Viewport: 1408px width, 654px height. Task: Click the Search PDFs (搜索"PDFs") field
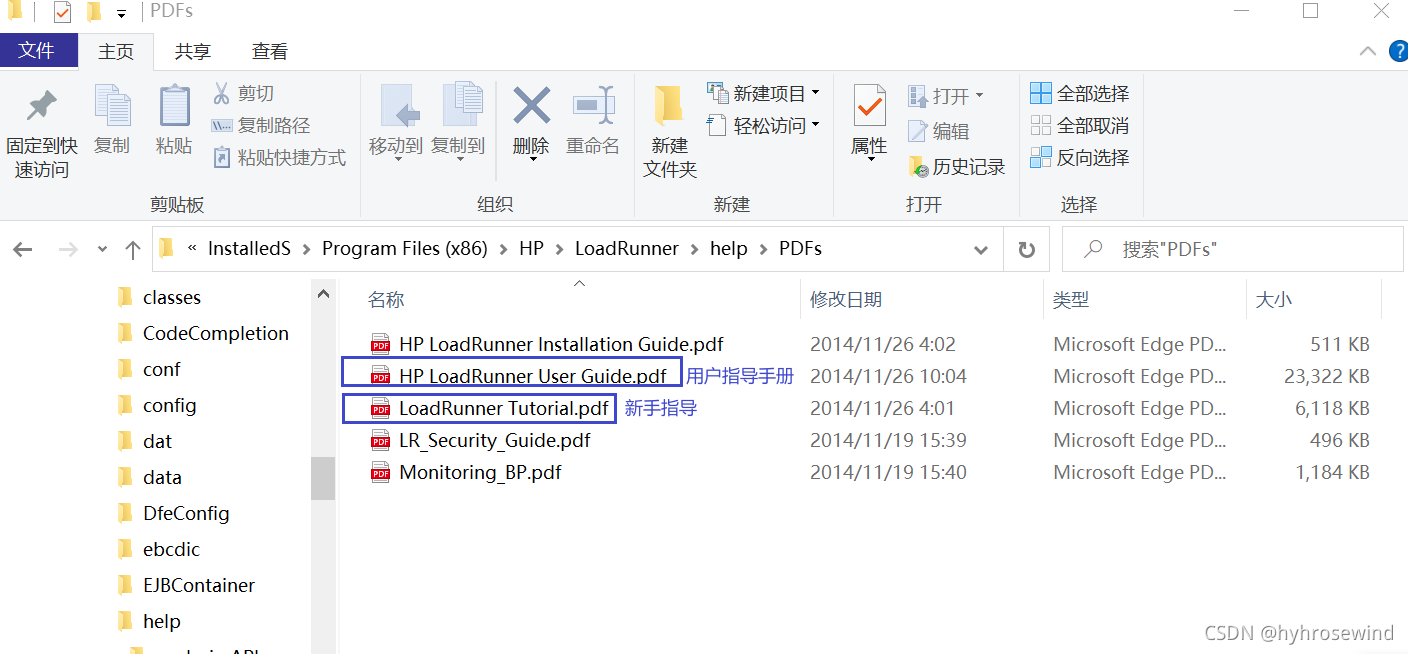[1232, 249]
